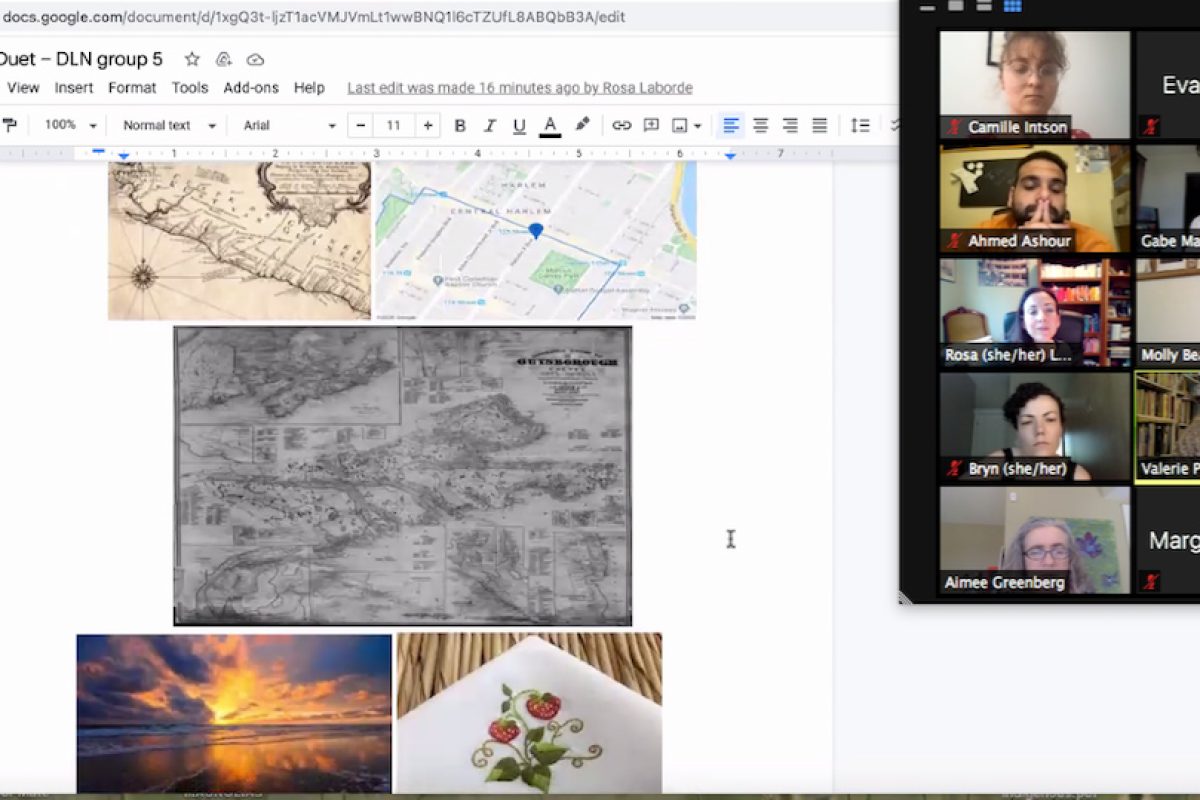This screenshot has width=1200, height=800.
Task: Open the last edit history link
Action: click(x=520, y=88)
